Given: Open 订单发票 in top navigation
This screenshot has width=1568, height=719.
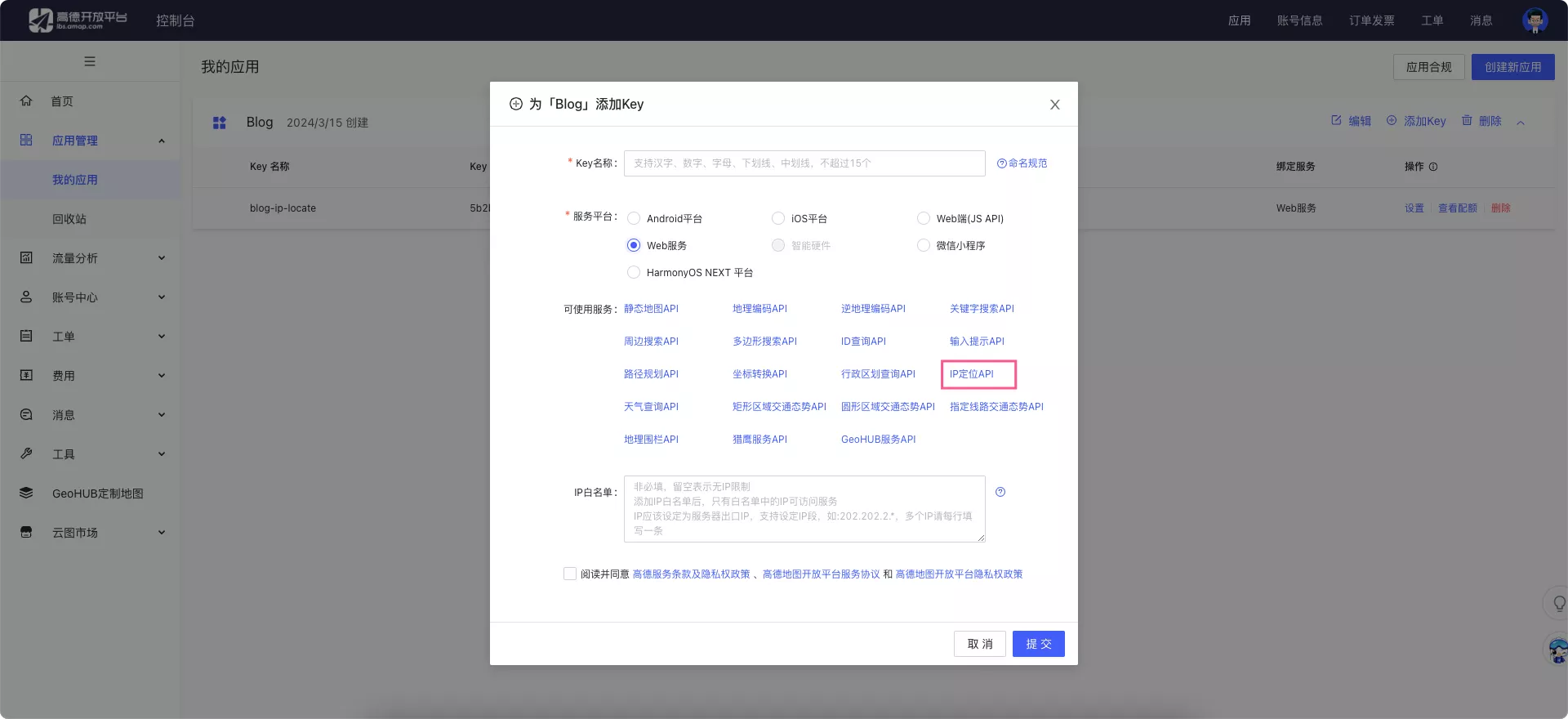Looking at the screenshot, I should [1371, 20].
